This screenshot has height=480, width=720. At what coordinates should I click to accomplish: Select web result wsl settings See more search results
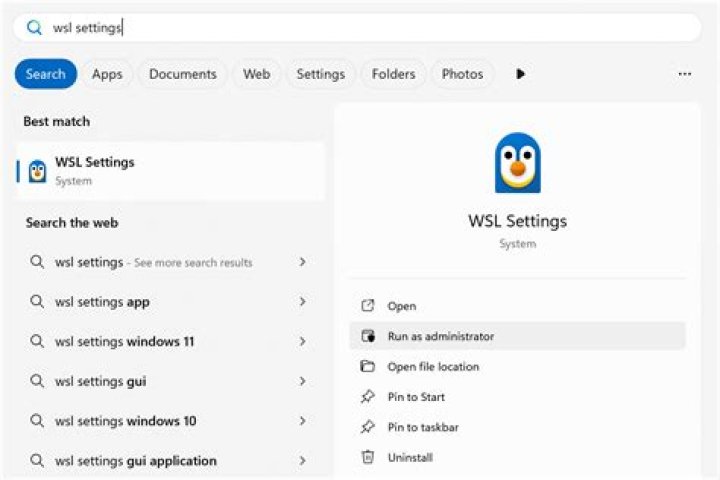pos(170,262)
